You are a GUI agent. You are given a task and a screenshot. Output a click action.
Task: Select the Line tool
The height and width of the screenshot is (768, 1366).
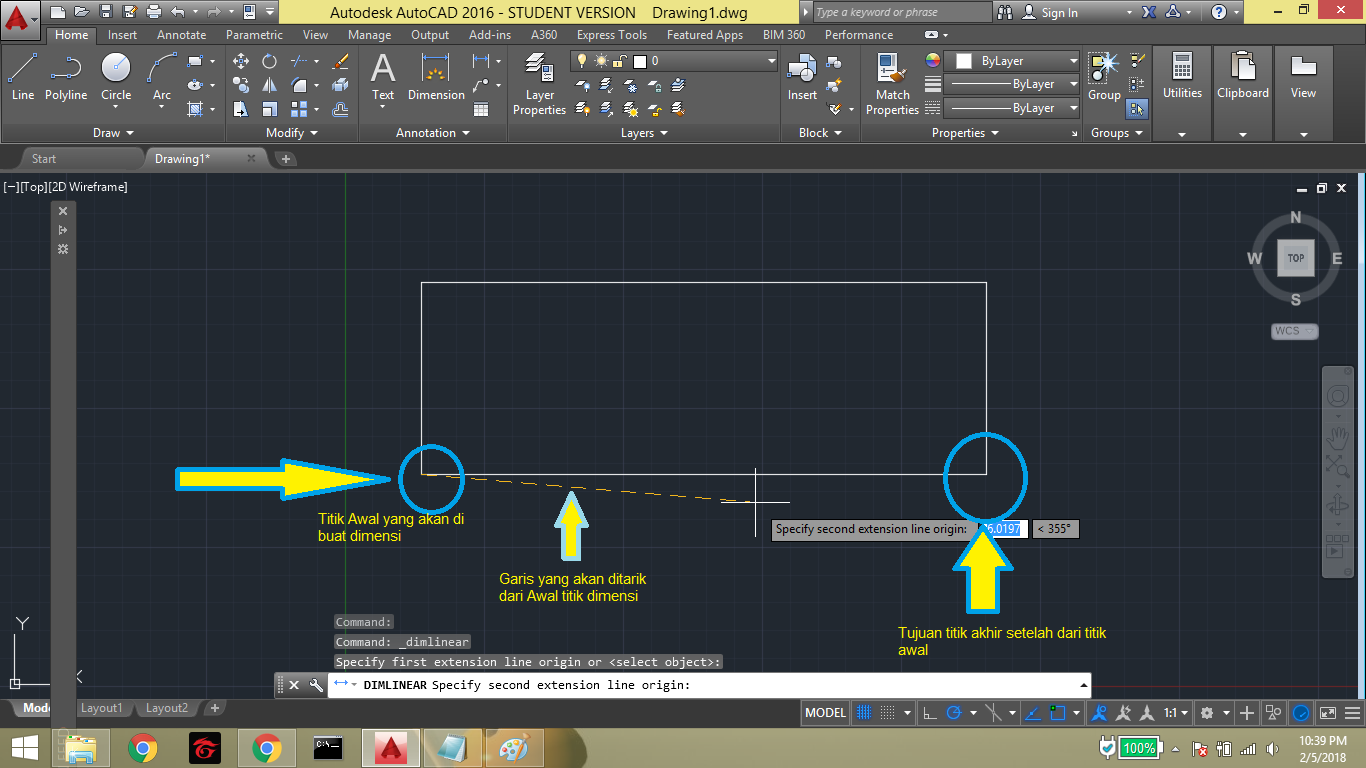[22, 70]
